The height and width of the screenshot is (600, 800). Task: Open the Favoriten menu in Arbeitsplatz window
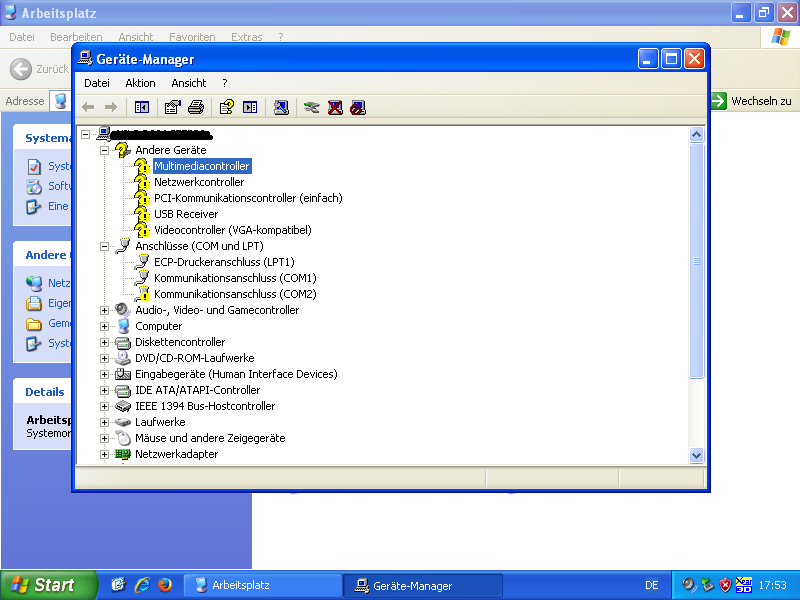(x=192, y=37)
